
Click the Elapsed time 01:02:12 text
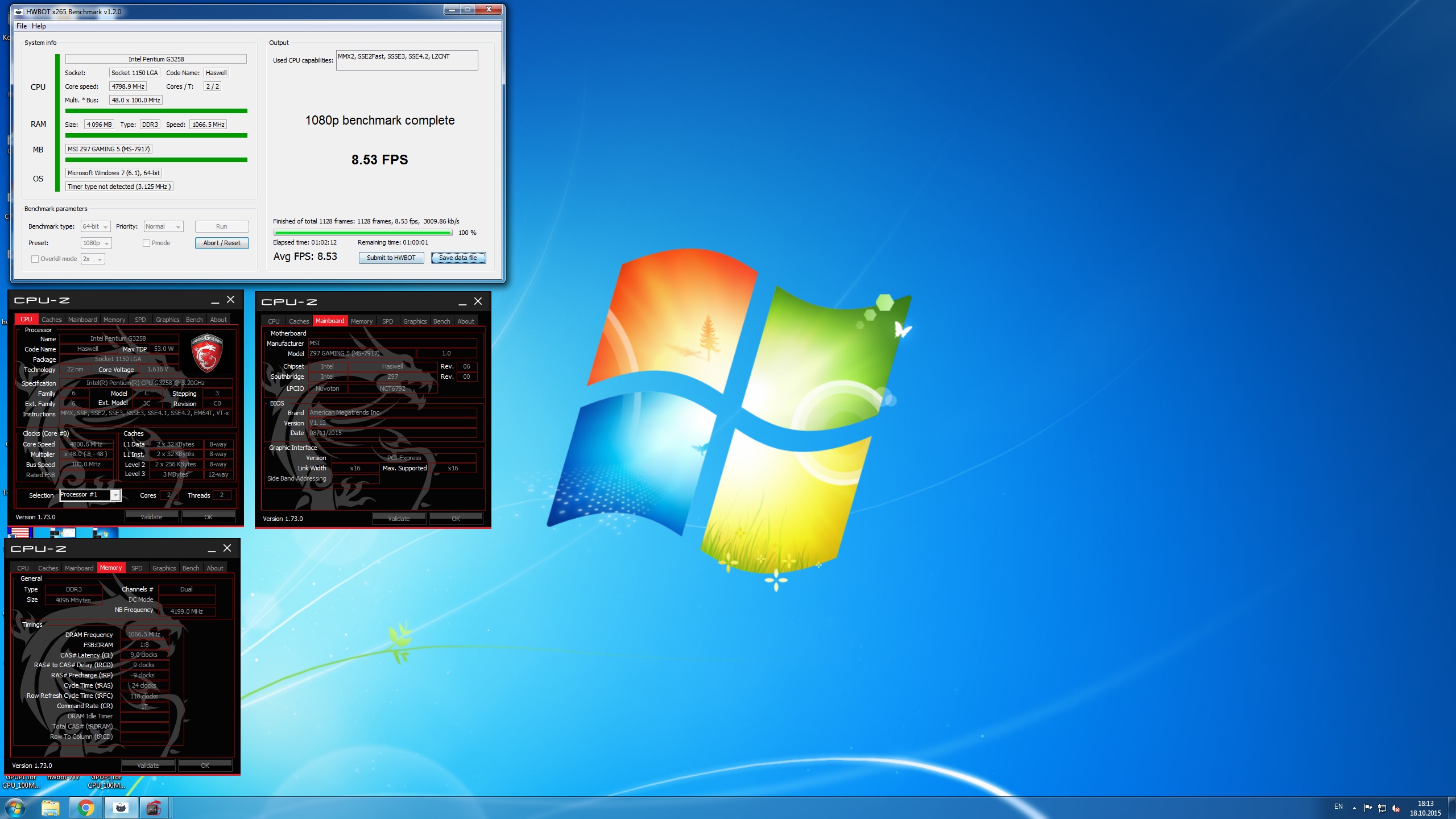[x=305, y=242]
